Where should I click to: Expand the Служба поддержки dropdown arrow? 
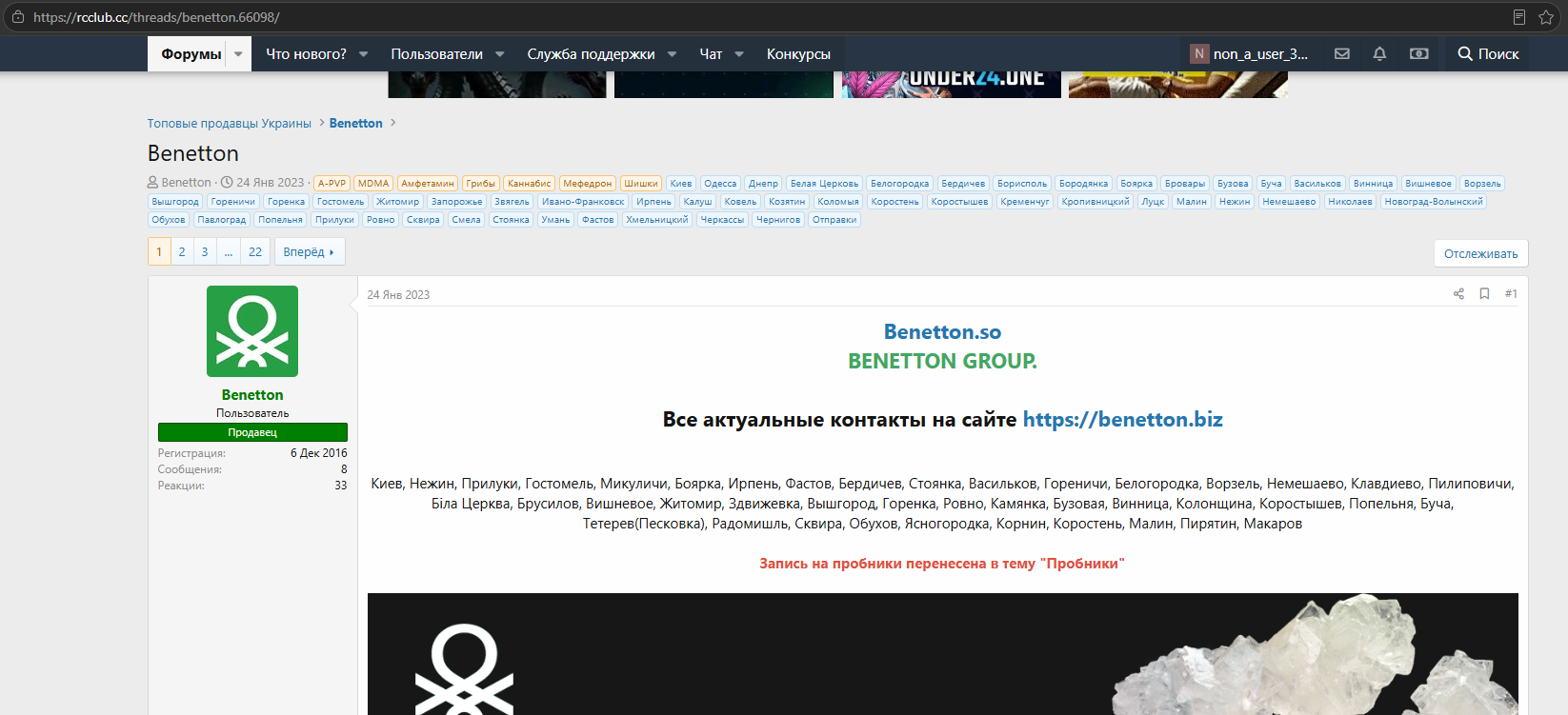click(673, 54)
